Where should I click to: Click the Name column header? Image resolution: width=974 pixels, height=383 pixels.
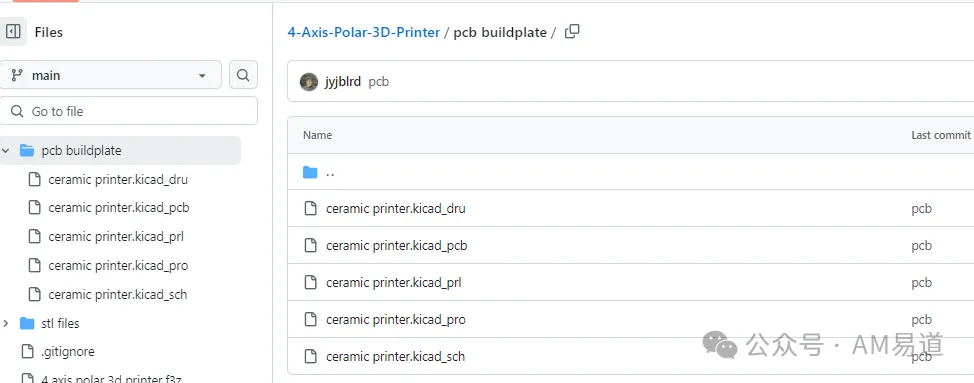tap(317, 135)
